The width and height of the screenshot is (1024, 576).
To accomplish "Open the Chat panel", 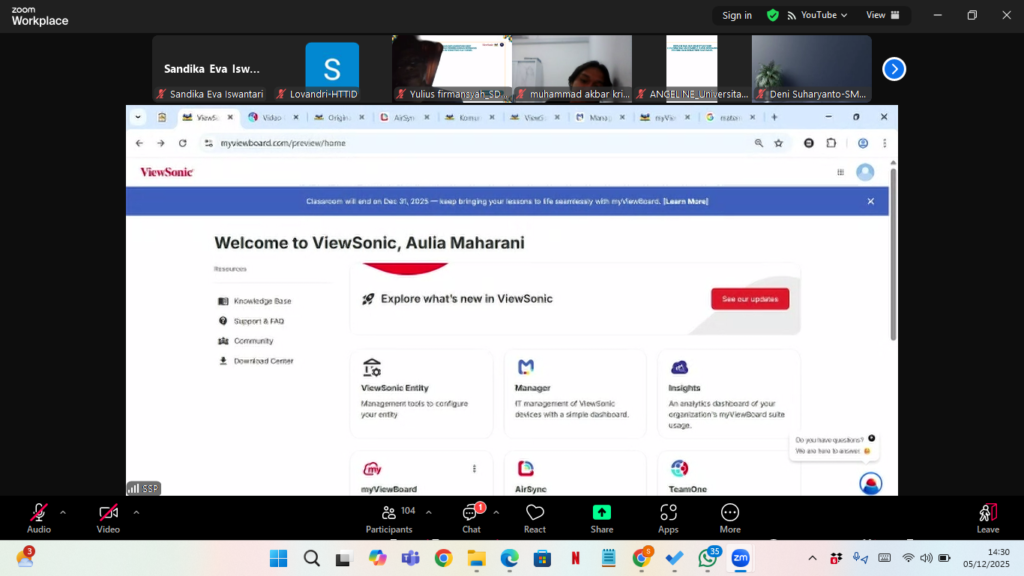I will pyautogui.click(x=471, y=517).
